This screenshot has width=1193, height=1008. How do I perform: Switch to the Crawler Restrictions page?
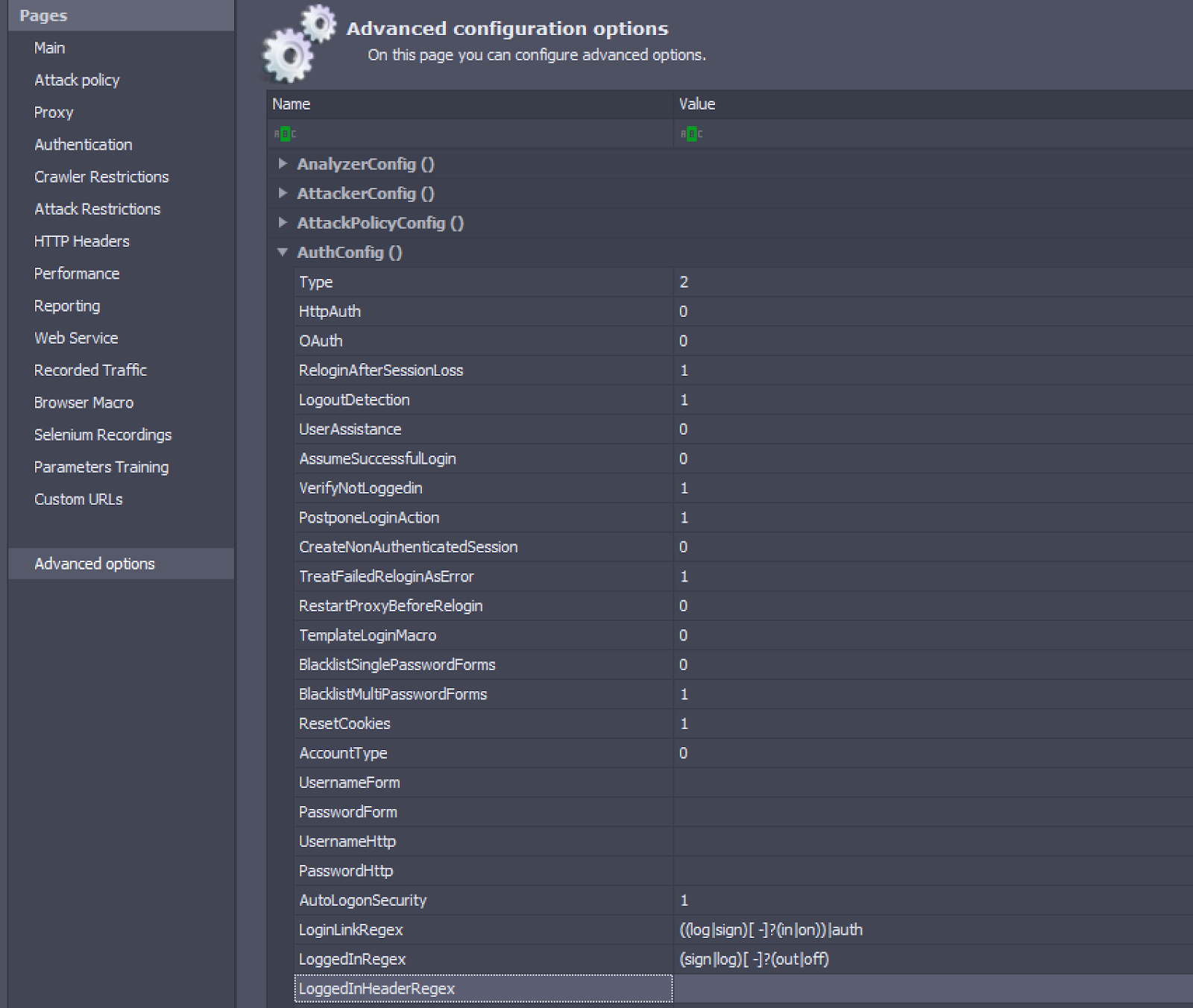click(101, 177)
